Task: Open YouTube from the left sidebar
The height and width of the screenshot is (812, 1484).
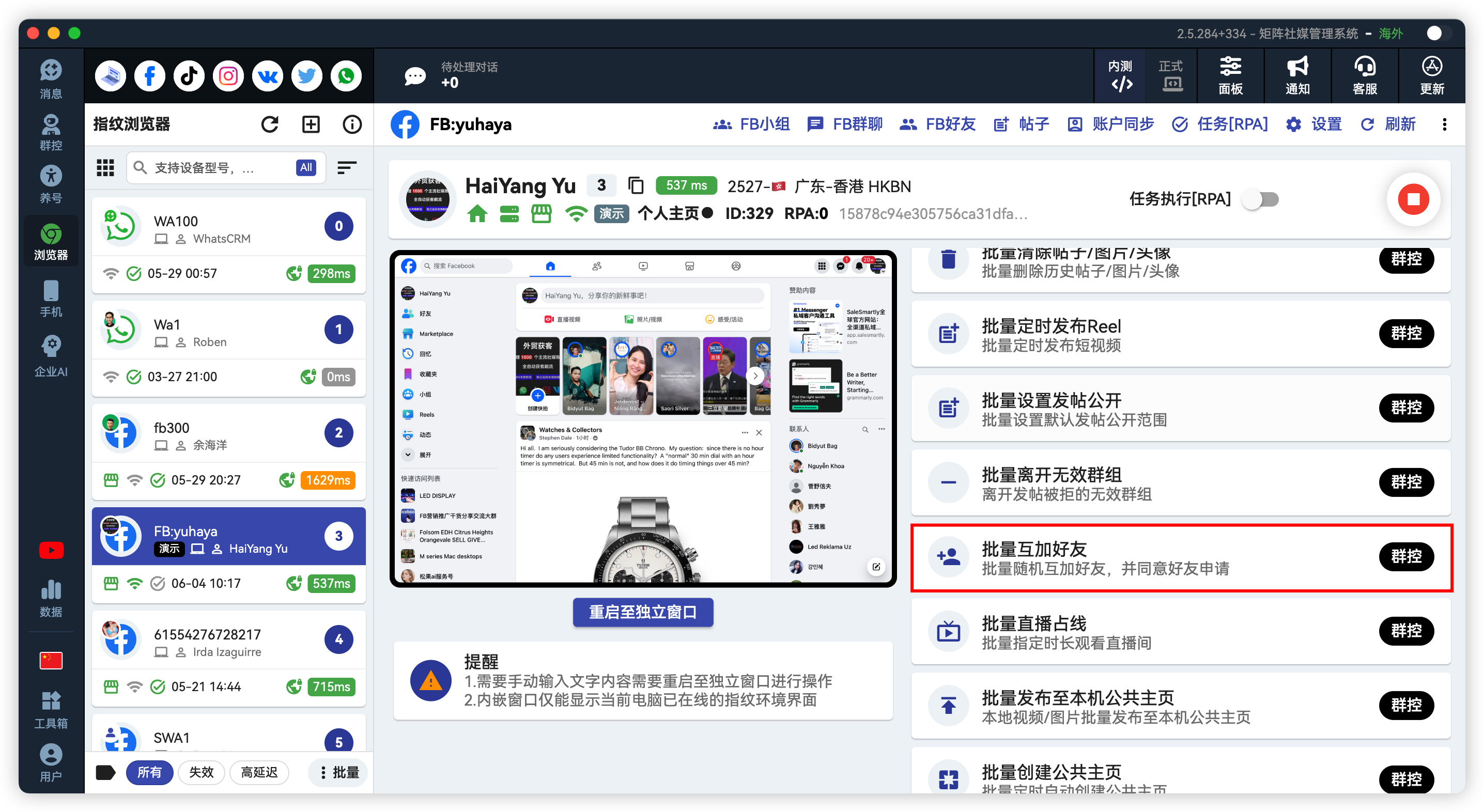Action: click(x=51, y=550)
